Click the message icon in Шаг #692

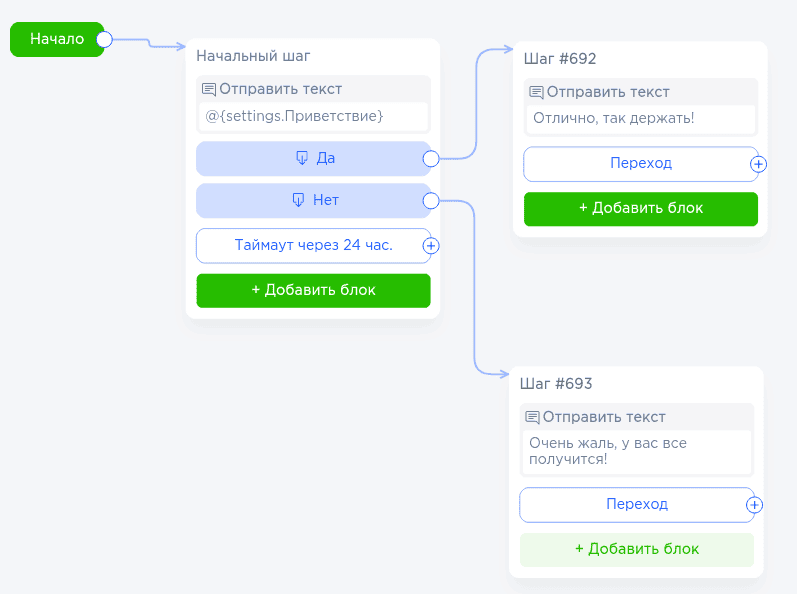coord(536,92)
